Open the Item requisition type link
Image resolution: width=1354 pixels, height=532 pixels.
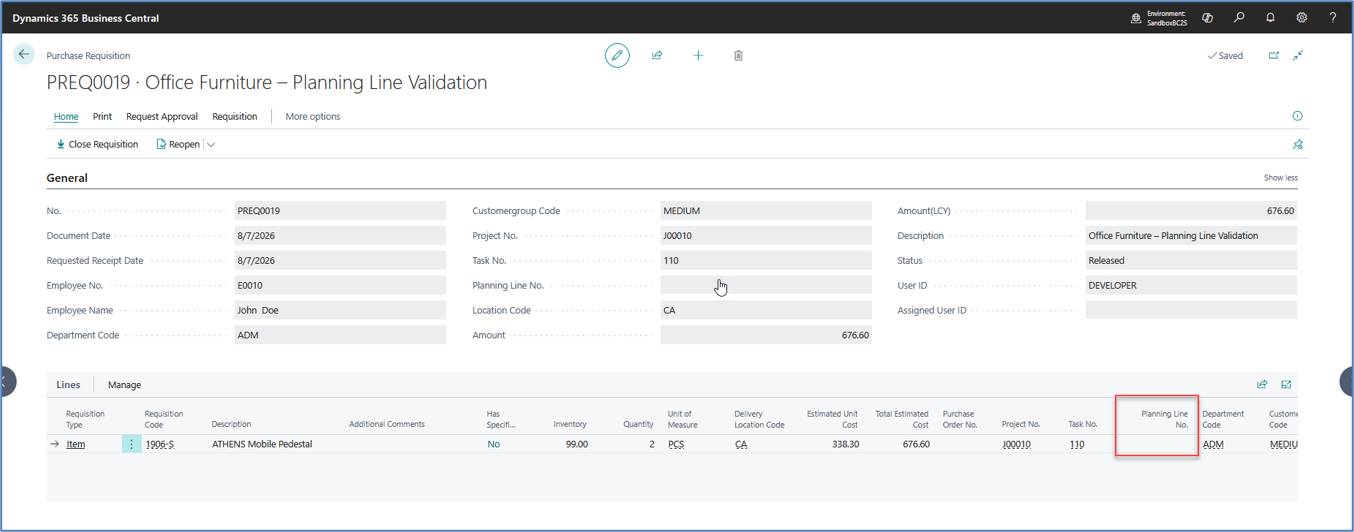(x=76, y=444)
